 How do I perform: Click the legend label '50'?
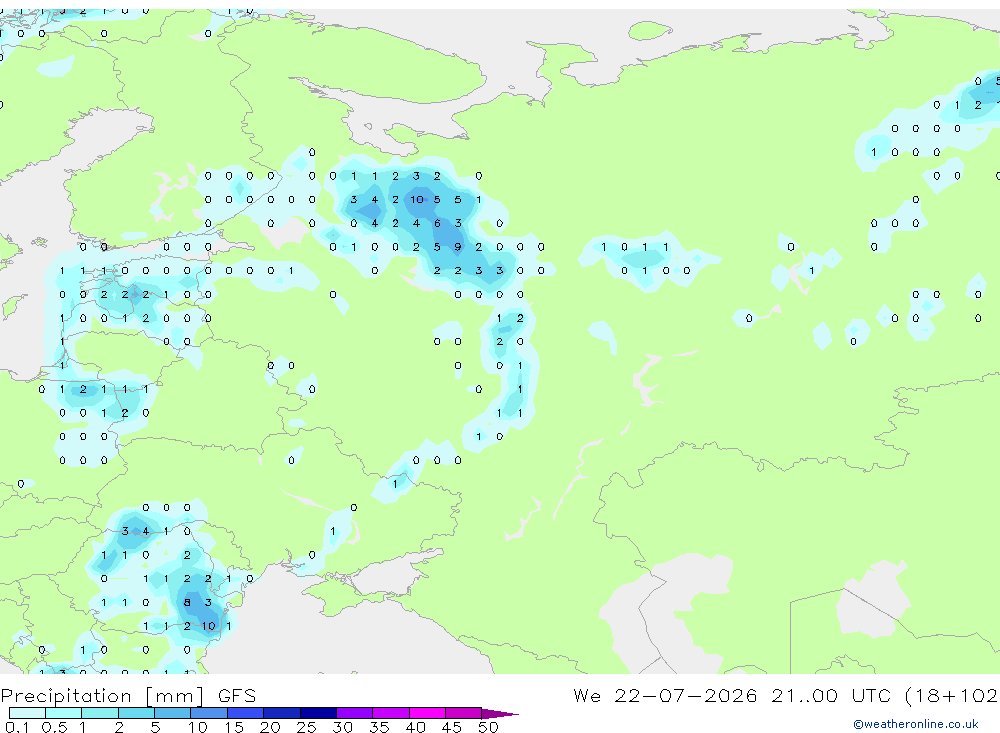(x=488, y=727)
